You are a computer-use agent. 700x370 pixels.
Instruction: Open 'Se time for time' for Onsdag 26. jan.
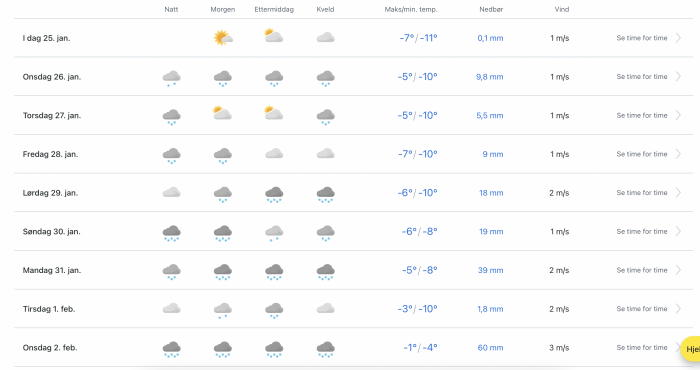tap(642, 77)
